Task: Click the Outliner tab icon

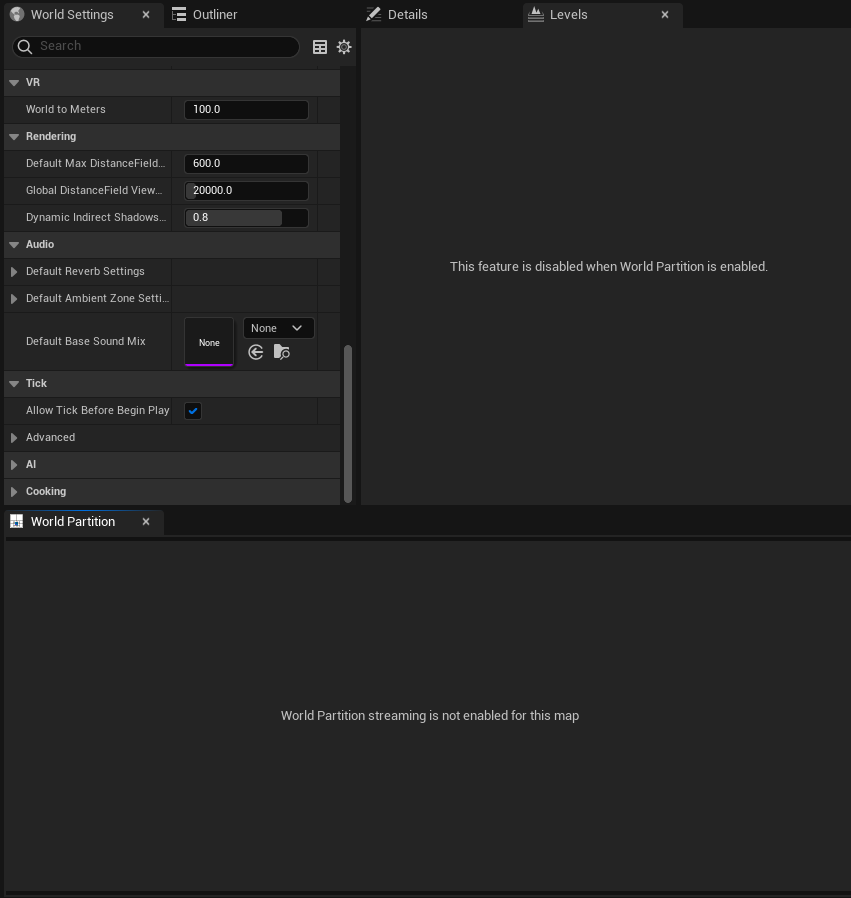Action: (x=179, y=14)
